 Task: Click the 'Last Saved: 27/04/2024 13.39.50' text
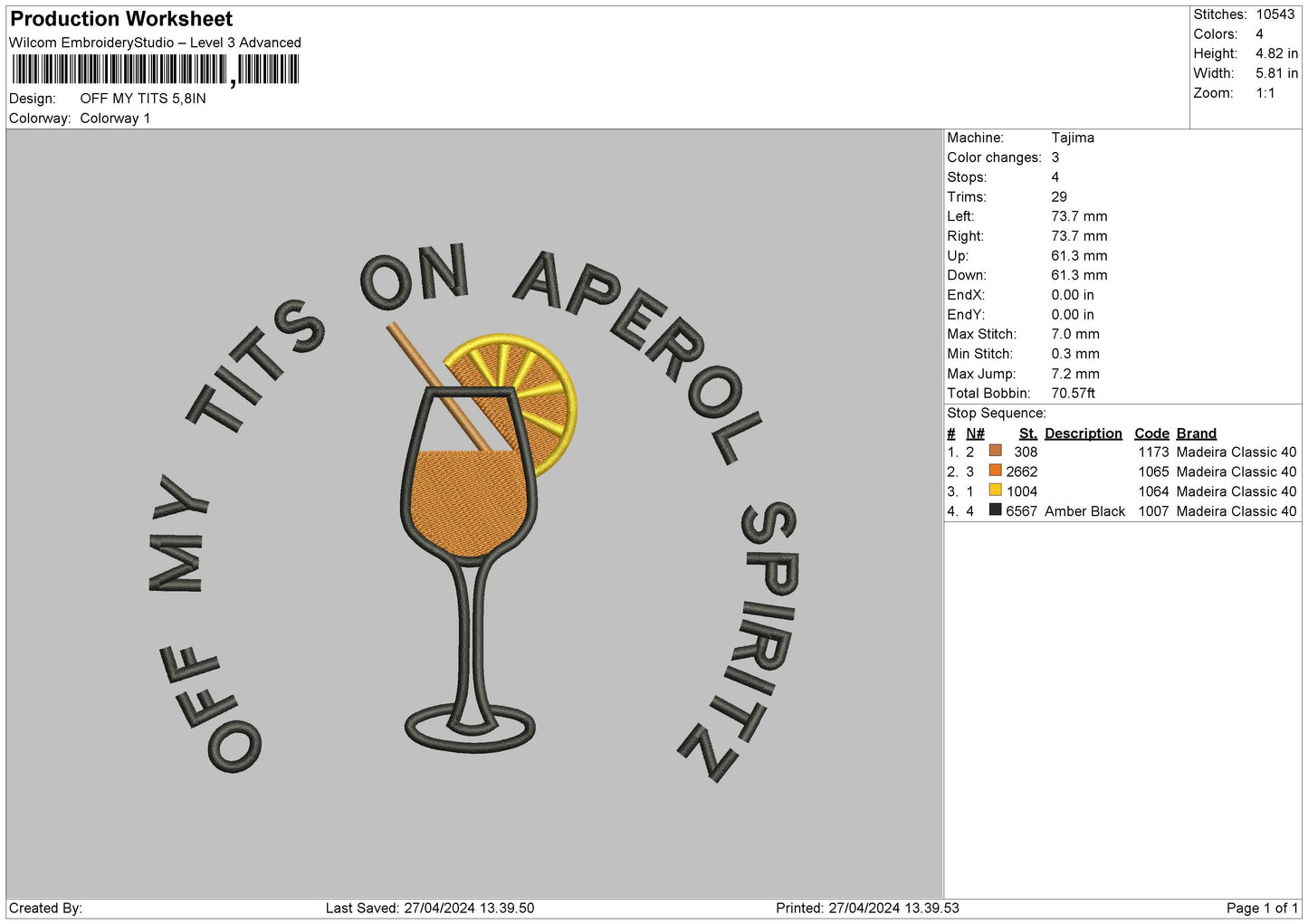point(430,908)
